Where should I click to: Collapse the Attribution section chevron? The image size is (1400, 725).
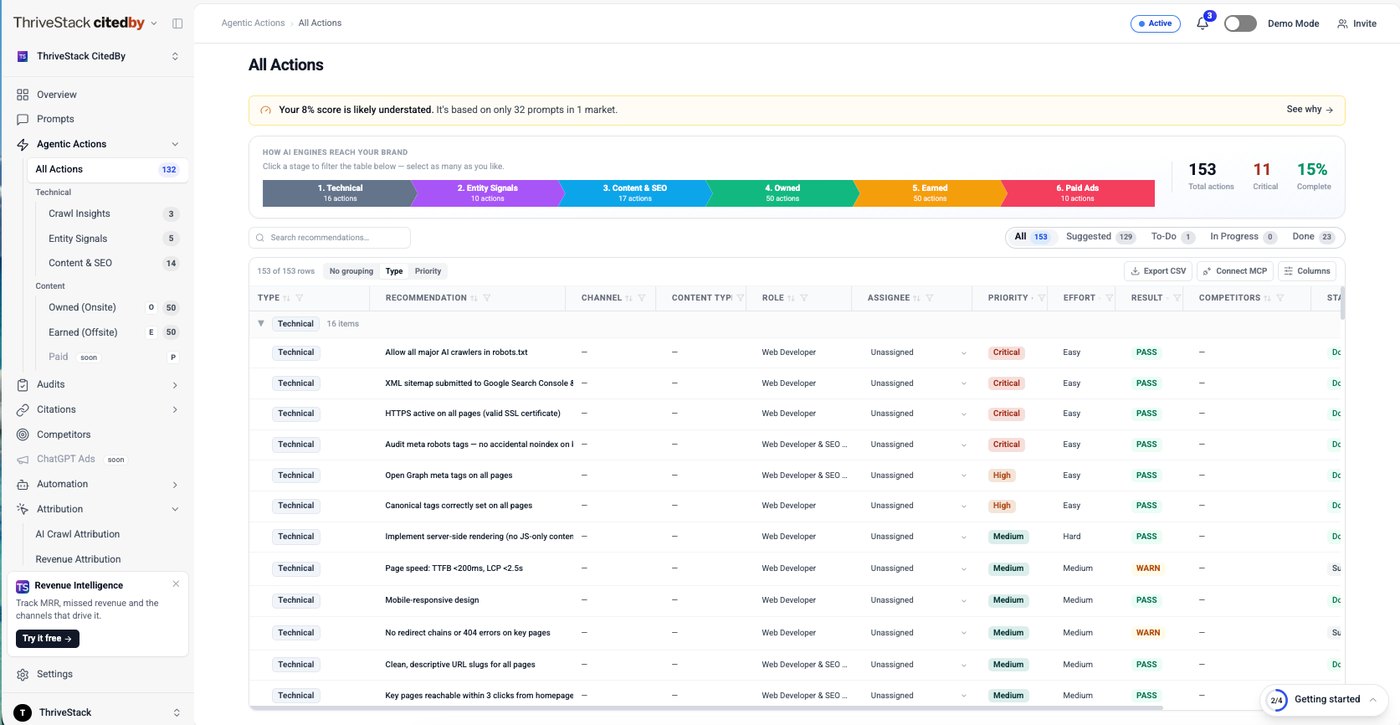click(175, 509)
